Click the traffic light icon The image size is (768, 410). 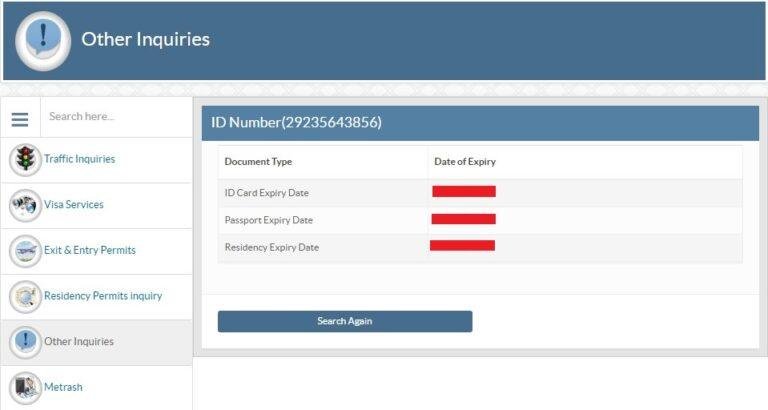tap(24, 159)
